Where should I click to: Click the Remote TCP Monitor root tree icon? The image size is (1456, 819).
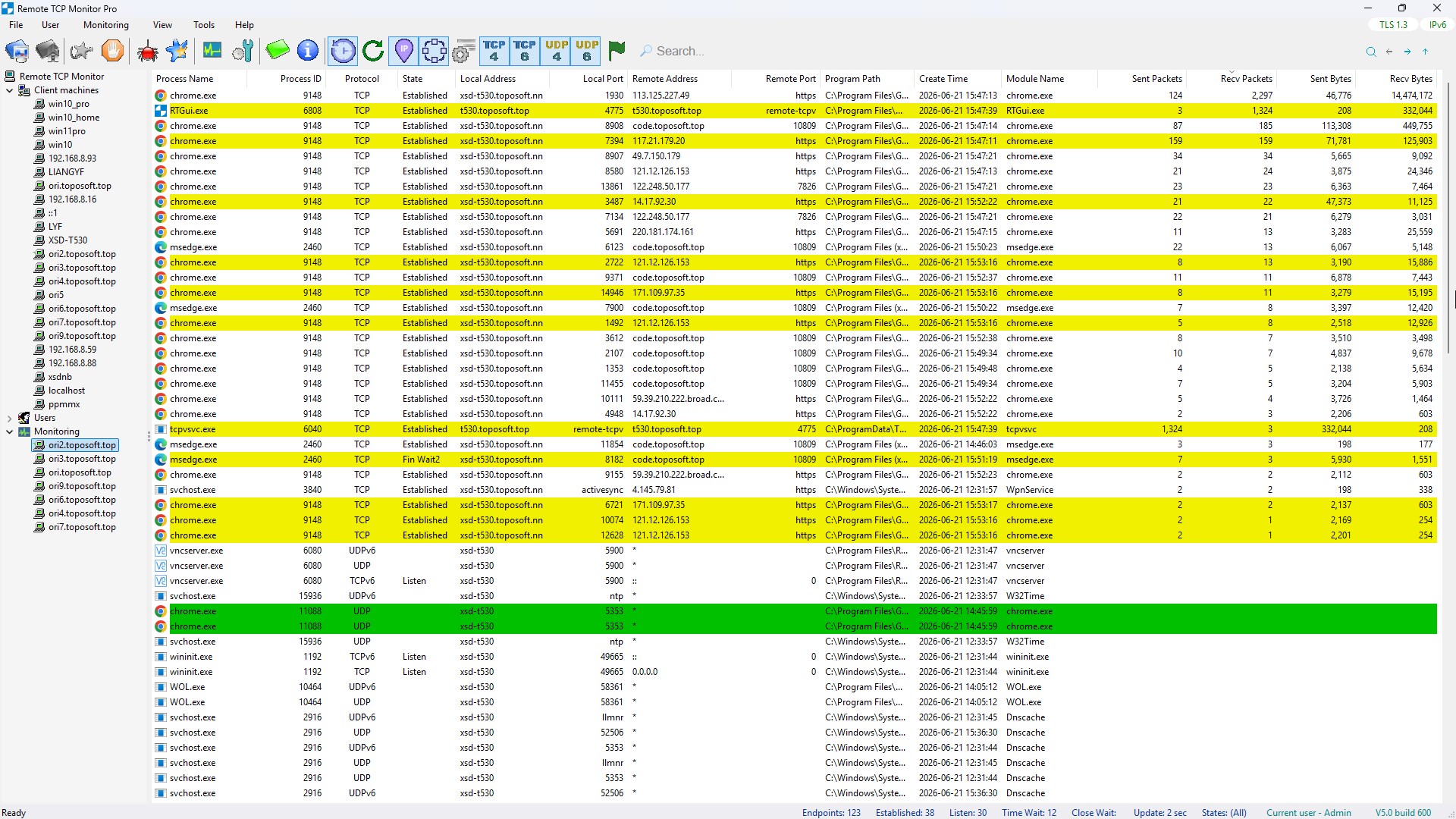tap(11, 76)
